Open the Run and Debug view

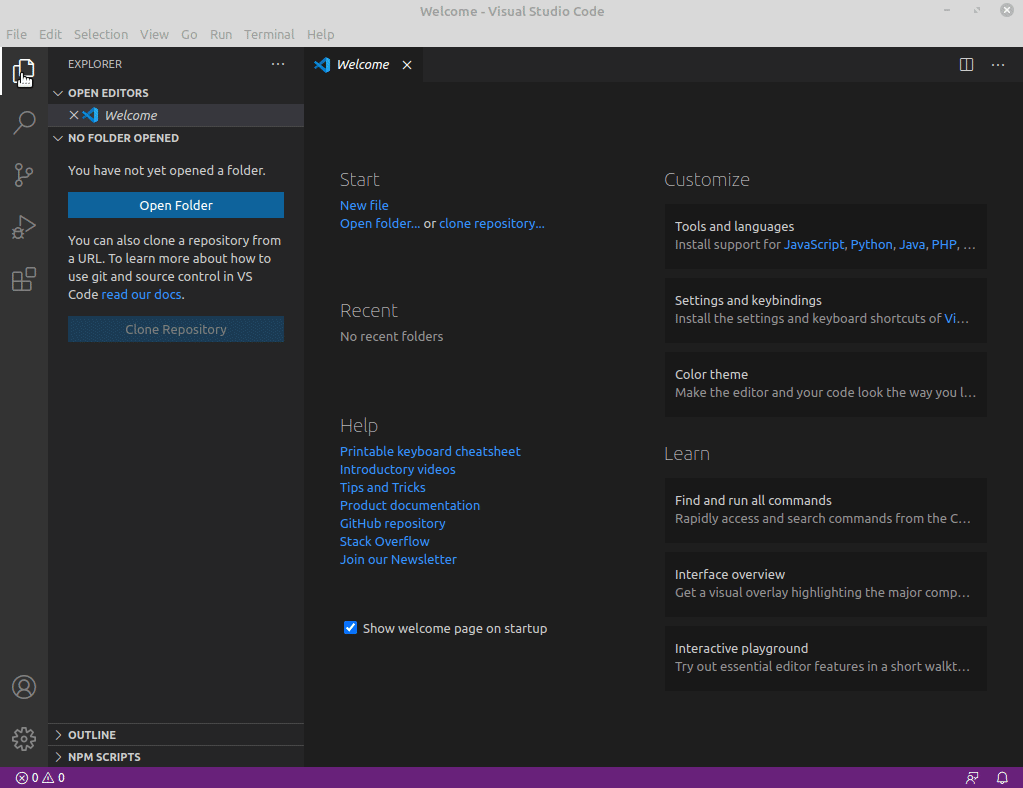[24, 228]
